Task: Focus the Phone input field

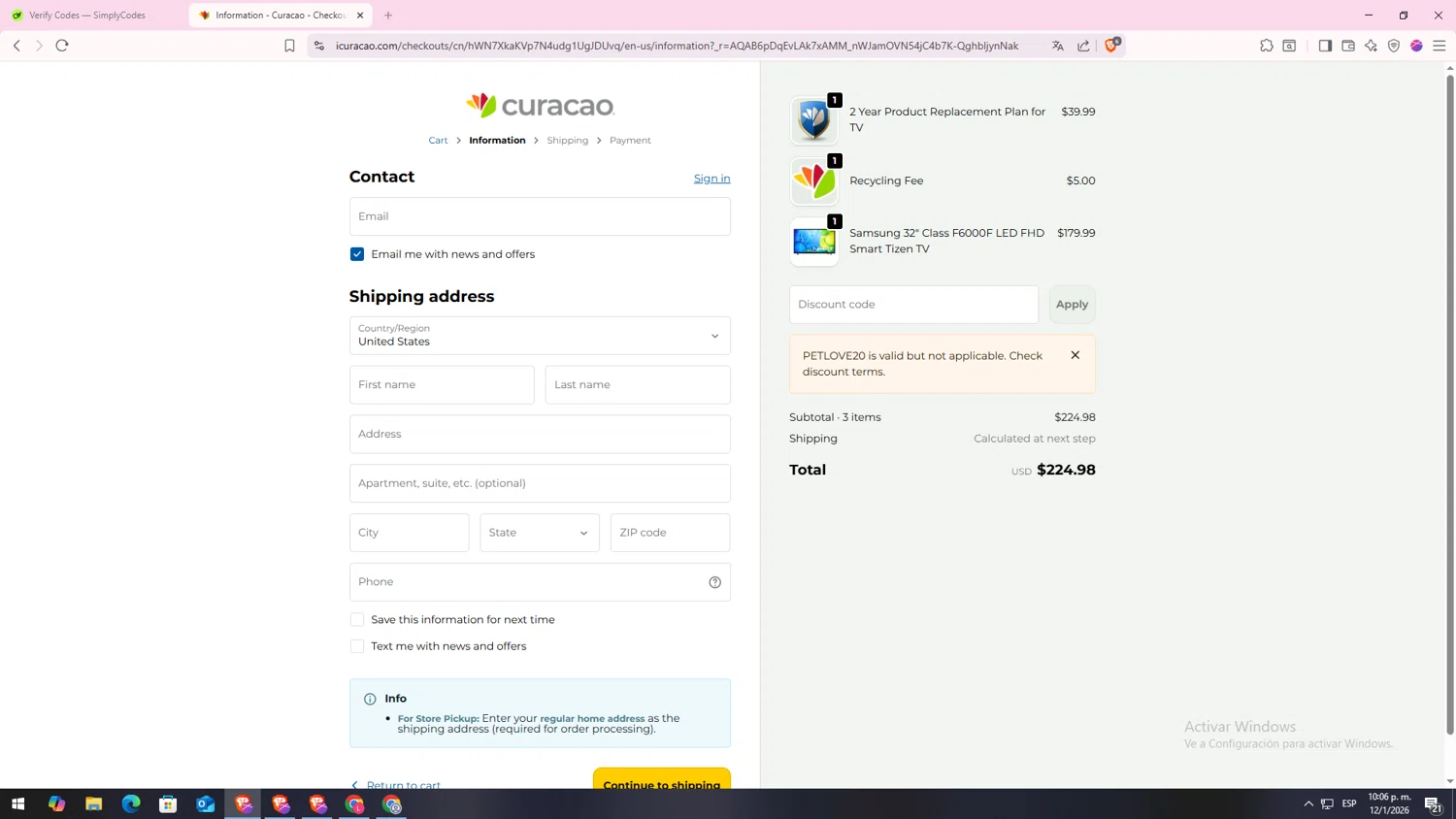Action: click(540, 582)
